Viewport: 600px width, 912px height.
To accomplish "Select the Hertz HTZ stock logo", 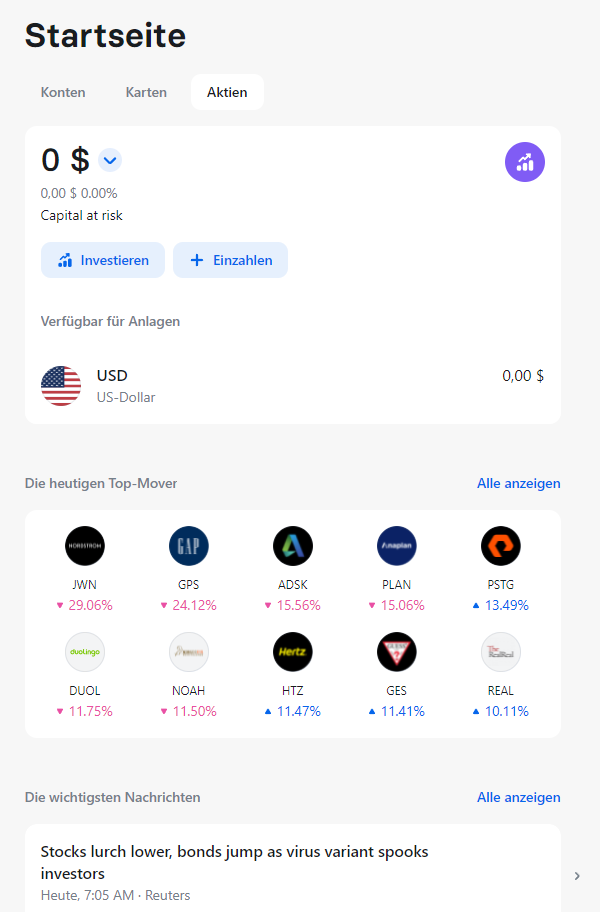I will [x=292, y=651].
